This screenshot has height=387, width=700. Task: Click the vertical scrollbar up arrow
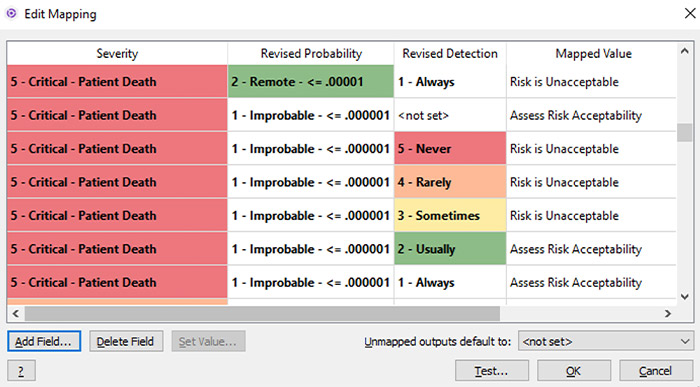(x=684, y=51)
